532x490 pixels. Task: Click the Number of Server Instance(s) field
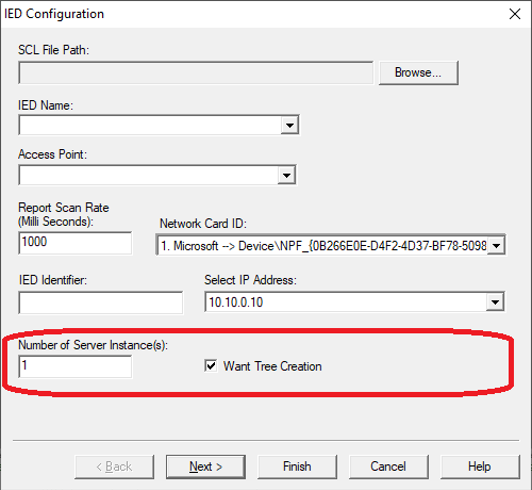click(x=75, y=366)
